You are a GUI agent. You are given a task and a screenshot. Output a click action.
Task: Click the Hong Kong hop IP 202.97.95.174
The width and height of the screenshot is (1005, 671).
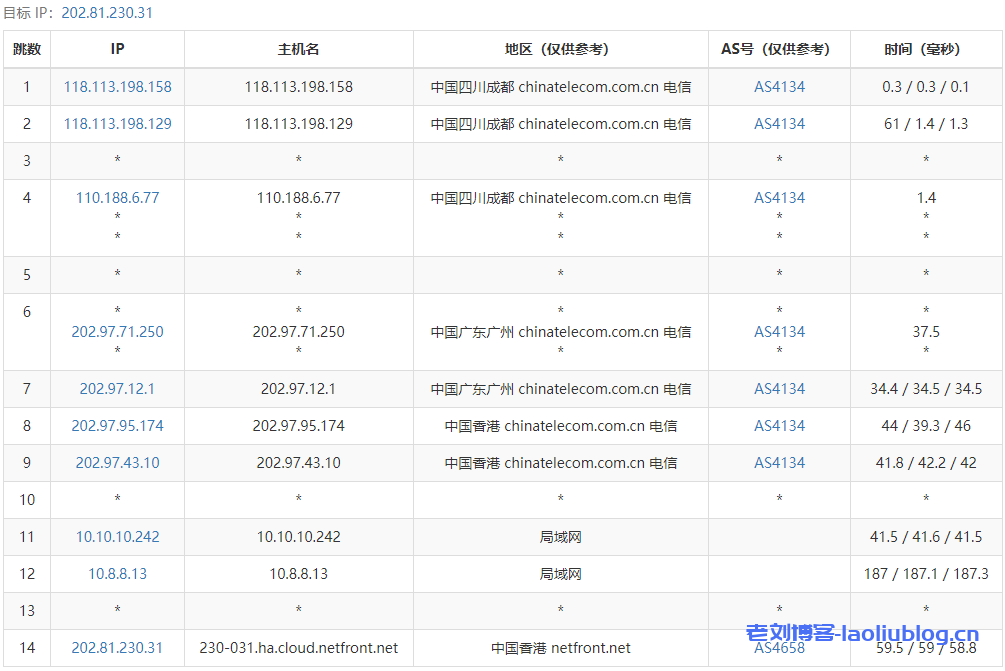click(x=117, y=425)
